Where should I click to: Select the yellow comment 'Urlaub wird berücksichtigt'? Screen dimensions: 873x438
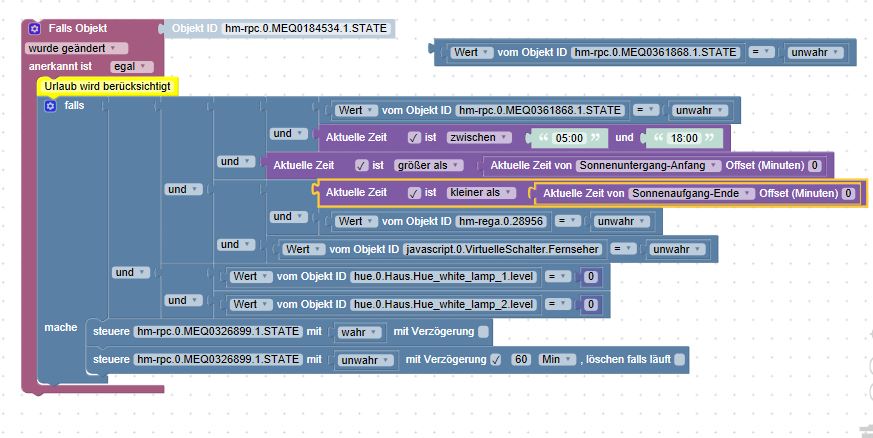coord(107,87)
